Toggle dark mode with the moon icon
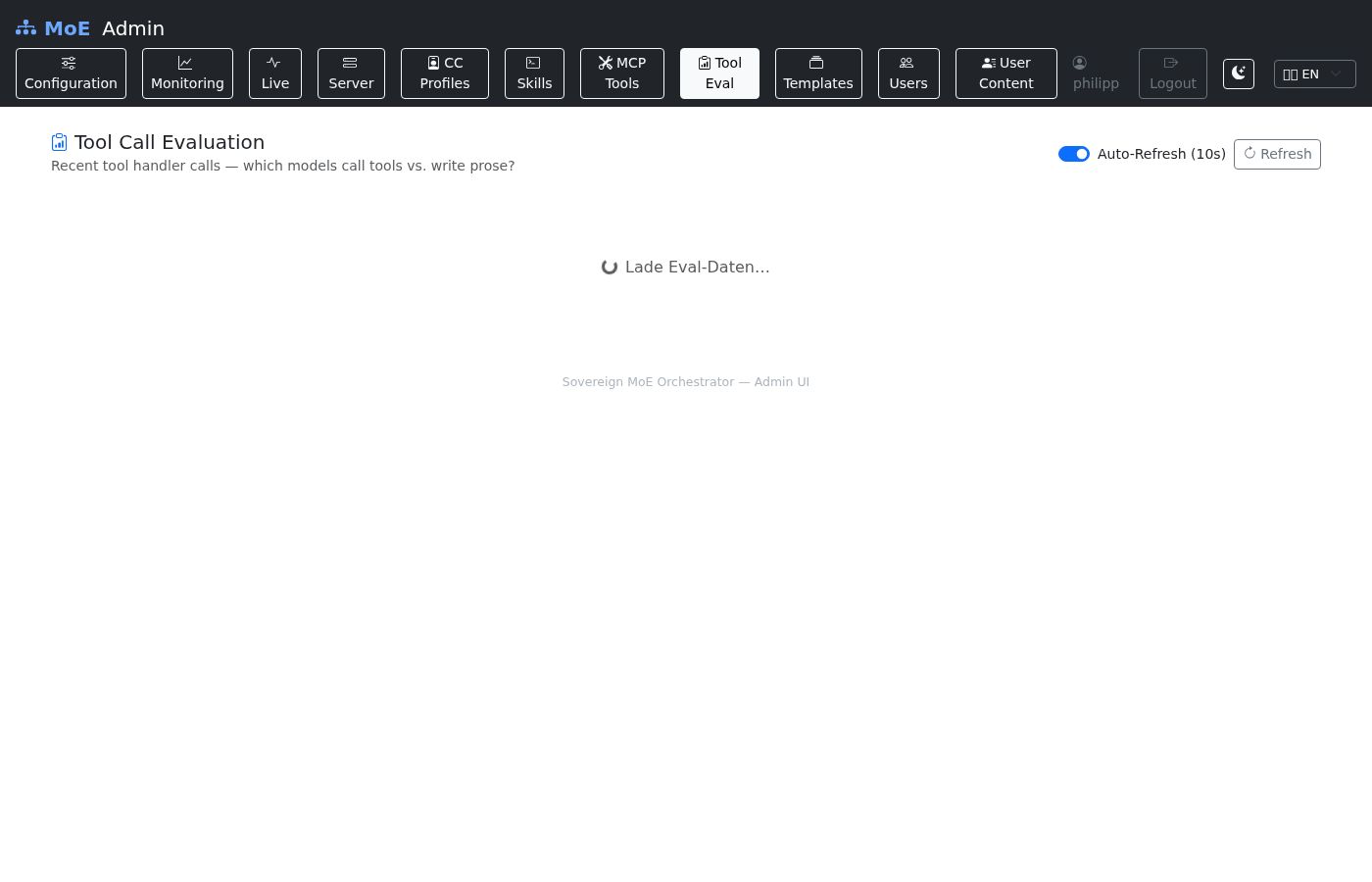Screen dimensions: 1372x882 pyautogui.click(x=1239, y=73)
